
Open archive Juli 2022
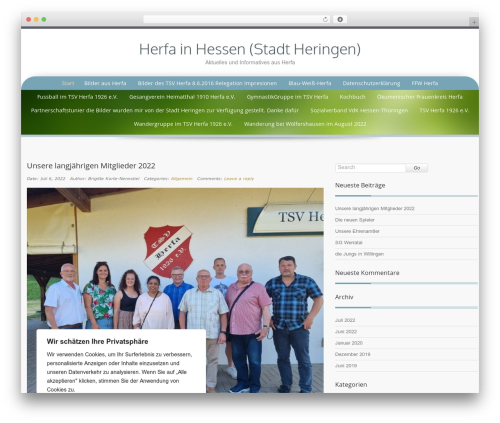(x=345, y=320)
